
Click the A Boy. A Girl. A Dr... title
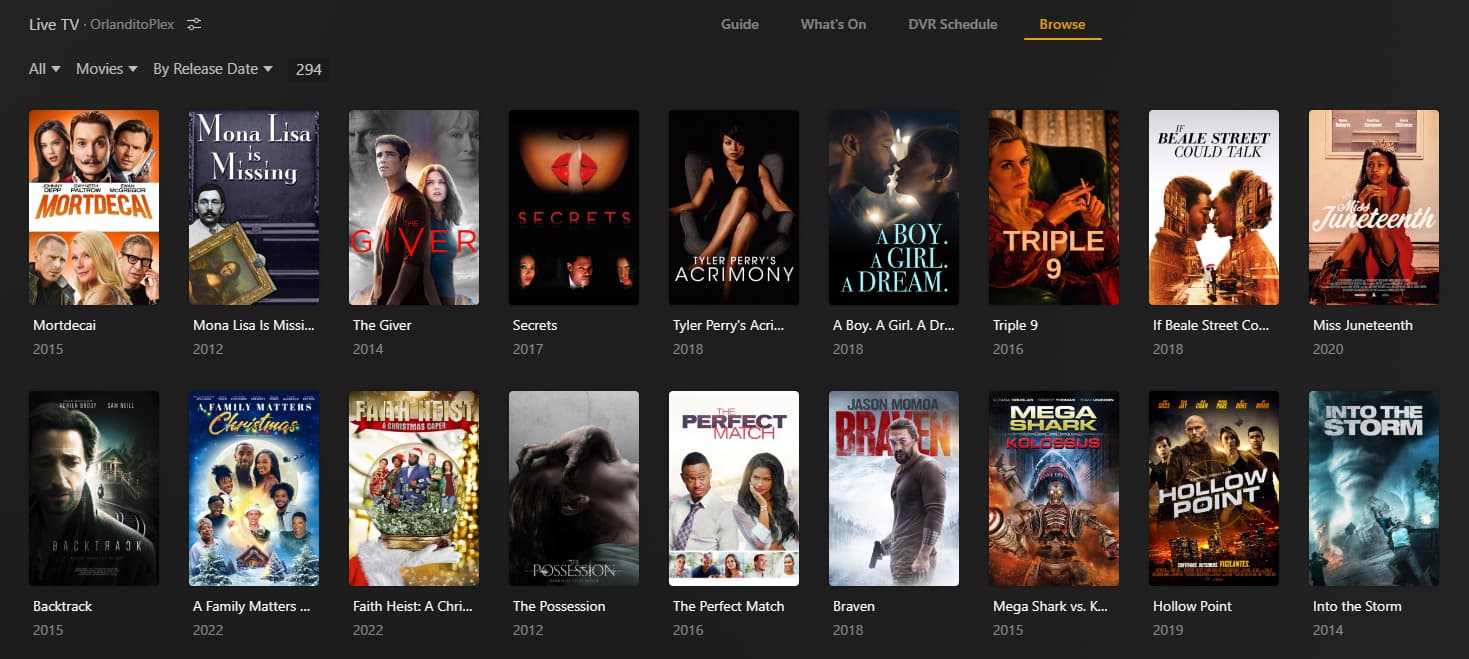coord(892,325)
